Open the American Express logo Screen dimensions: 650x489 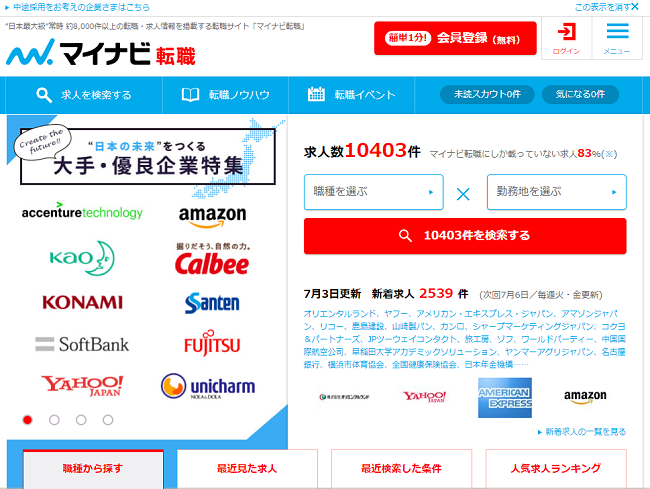point(504,397)
